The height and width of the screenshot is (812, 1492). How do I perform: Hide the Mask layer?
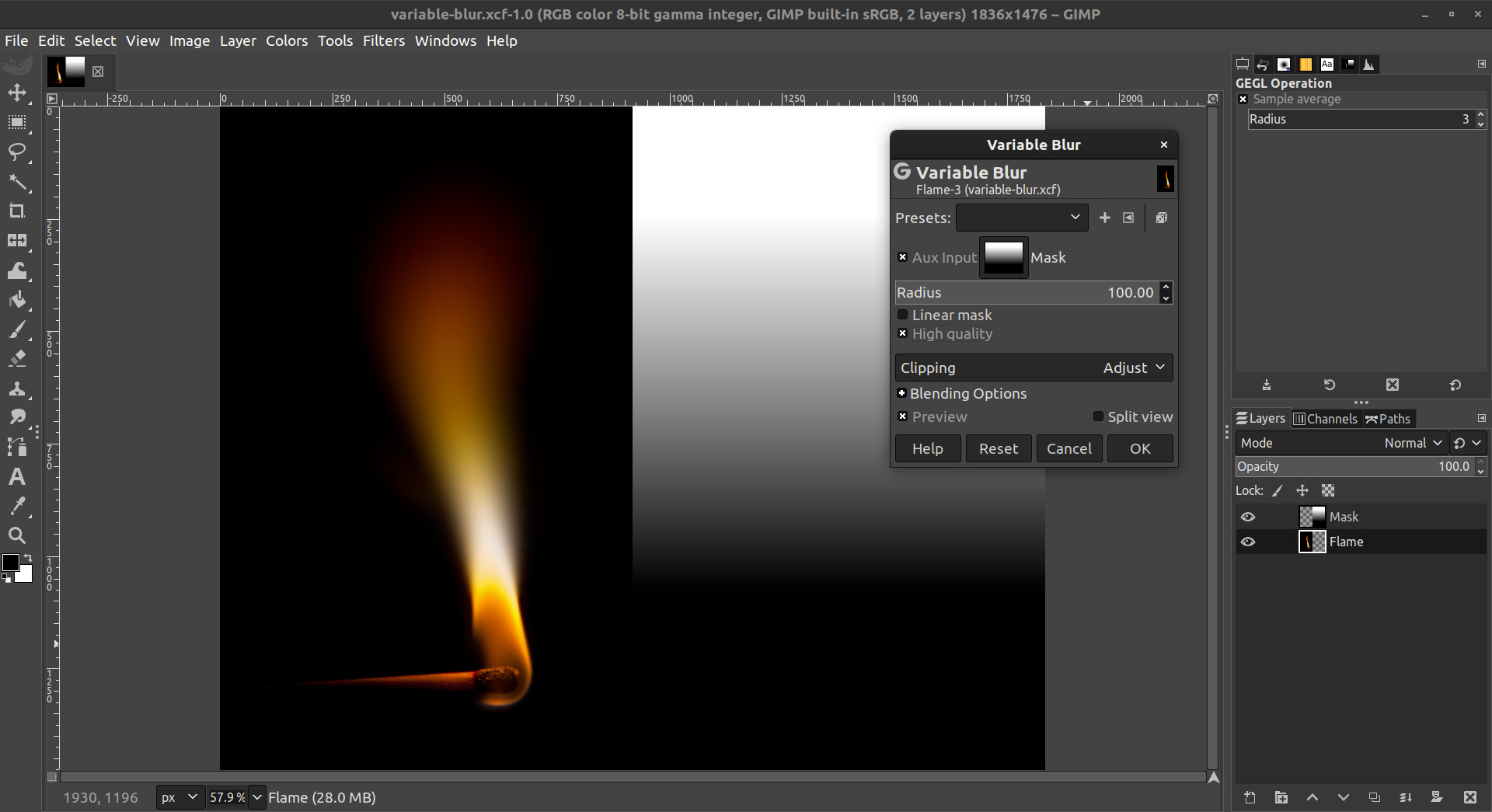coord(1249,516)
